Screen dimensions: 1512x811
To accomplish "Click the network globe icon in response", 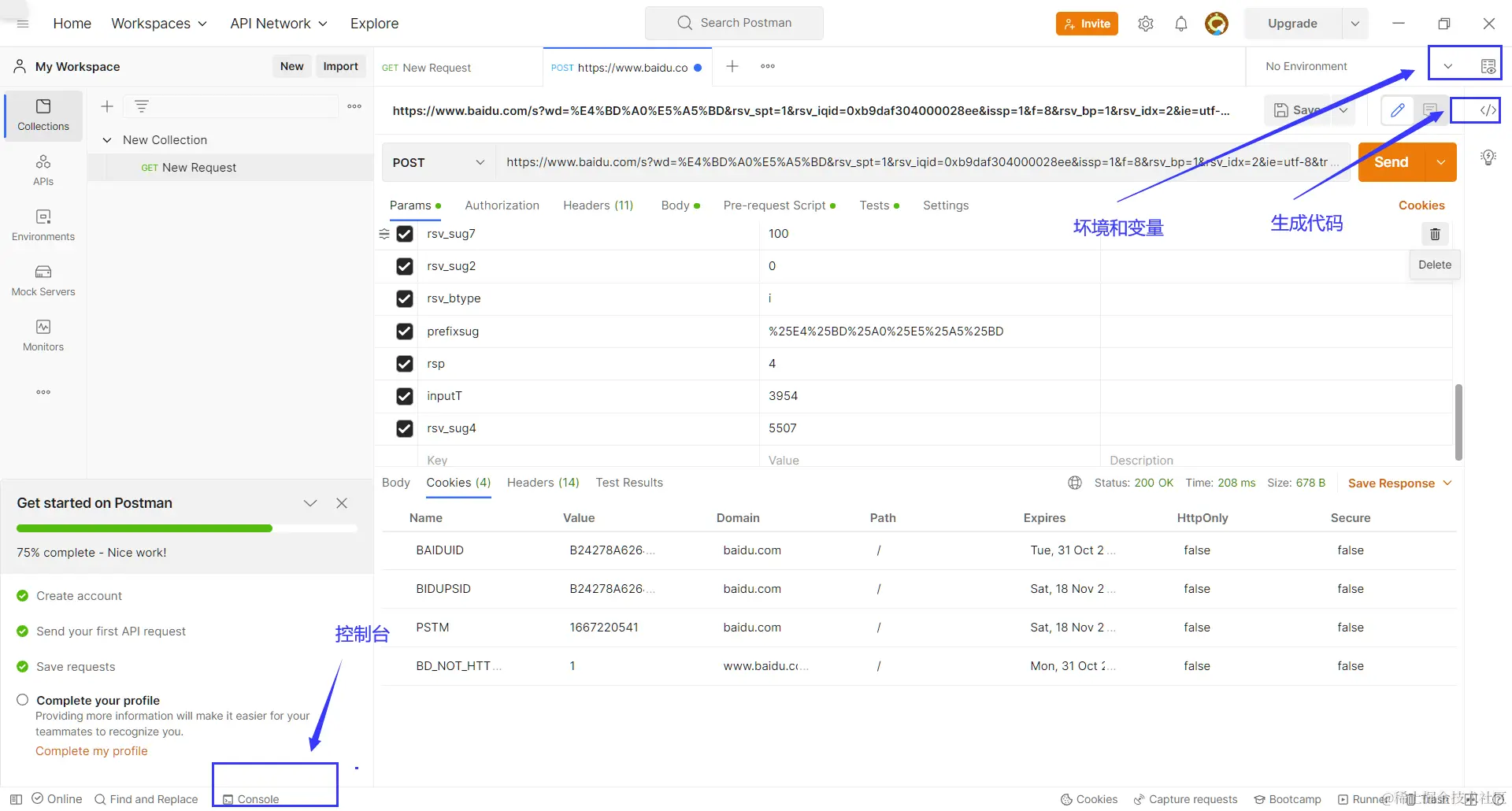I will point(1075,483).
